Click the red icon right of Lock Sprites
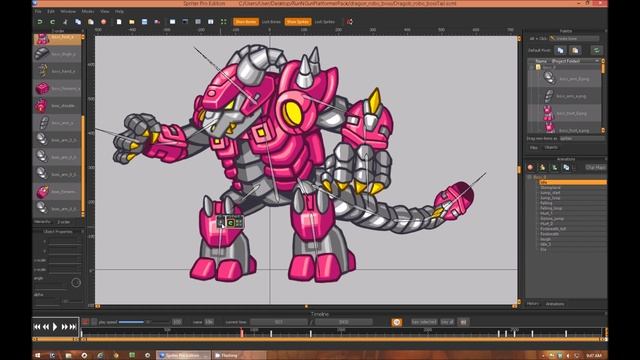 coord(349,22)
